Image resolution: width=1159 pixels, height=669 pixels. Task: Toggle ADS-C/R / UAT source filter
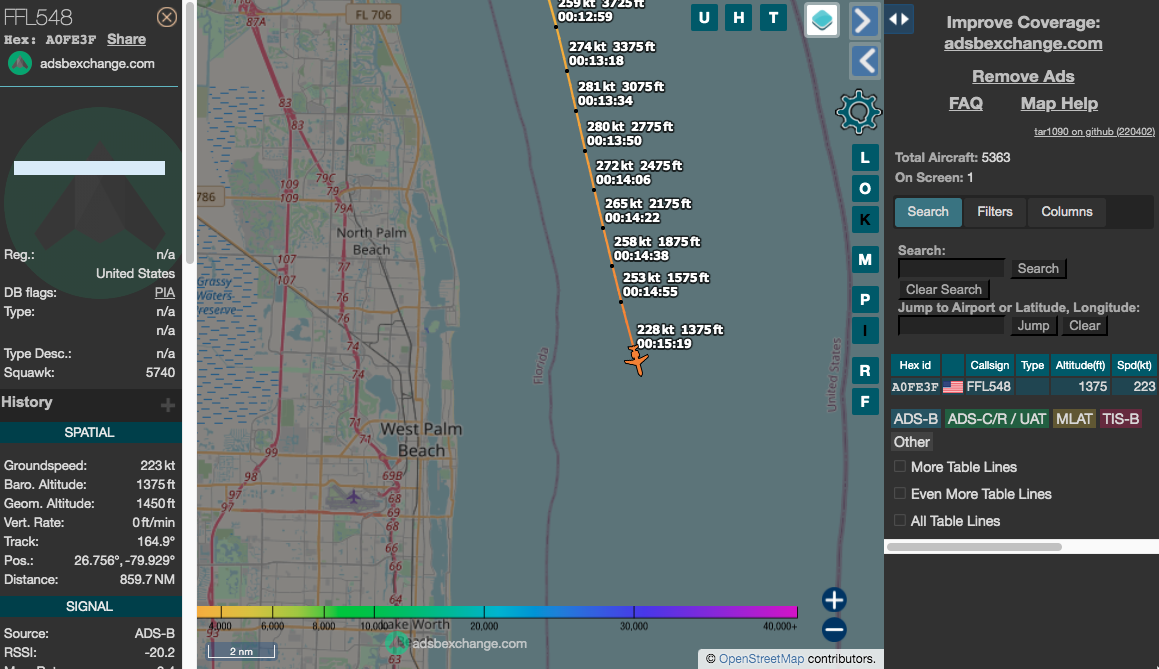click(x=996, y=419)
